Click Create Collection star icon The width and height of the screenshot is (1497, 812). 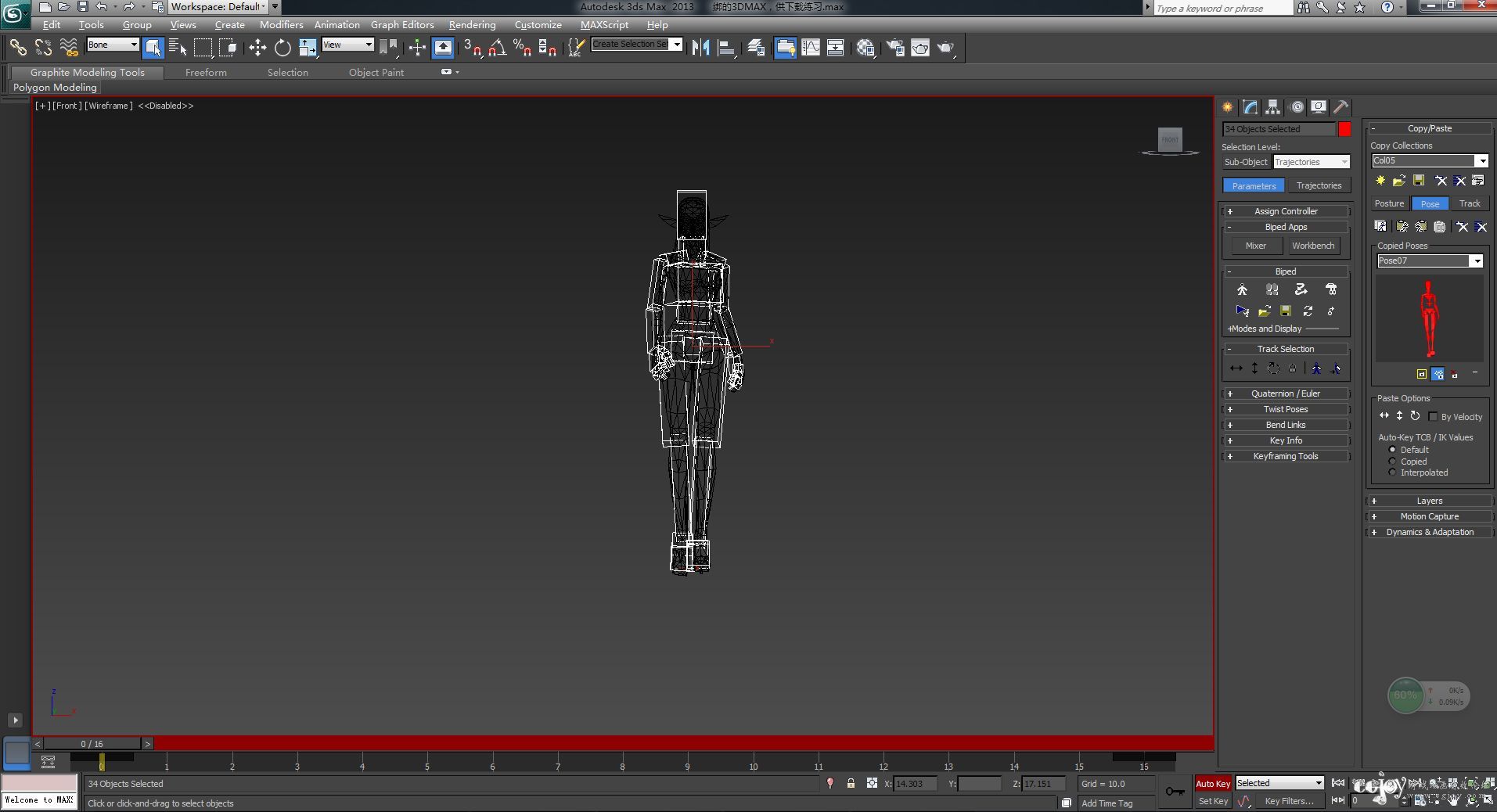[1380, 181]
